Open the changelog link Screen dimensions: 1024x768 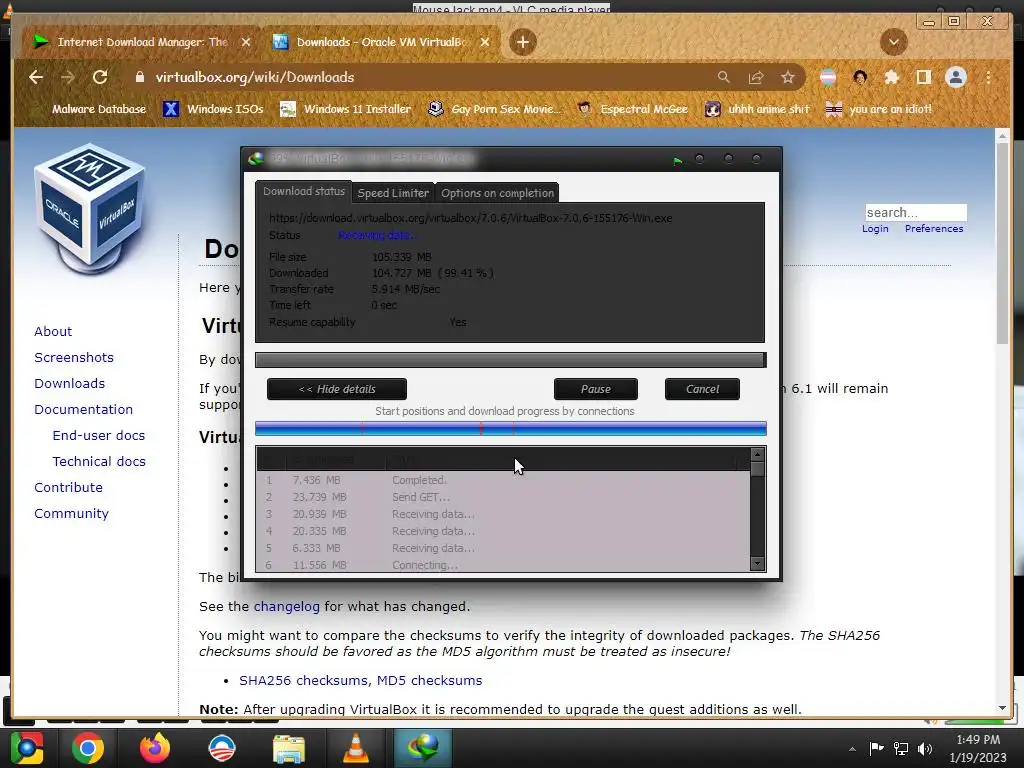[x=287, y=607]
